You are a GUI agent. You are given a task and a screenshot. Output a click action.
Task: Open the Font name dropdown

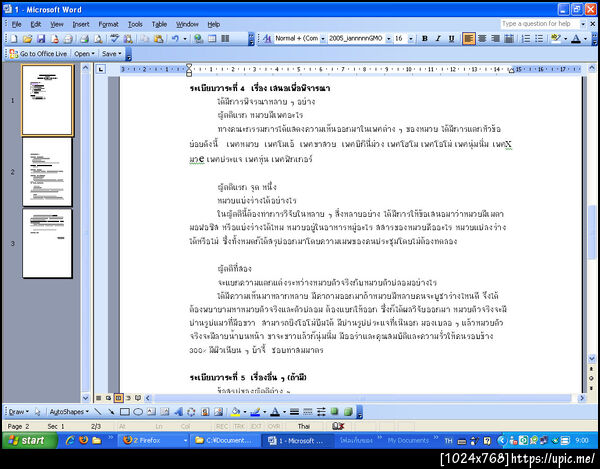tap(389, 39)
